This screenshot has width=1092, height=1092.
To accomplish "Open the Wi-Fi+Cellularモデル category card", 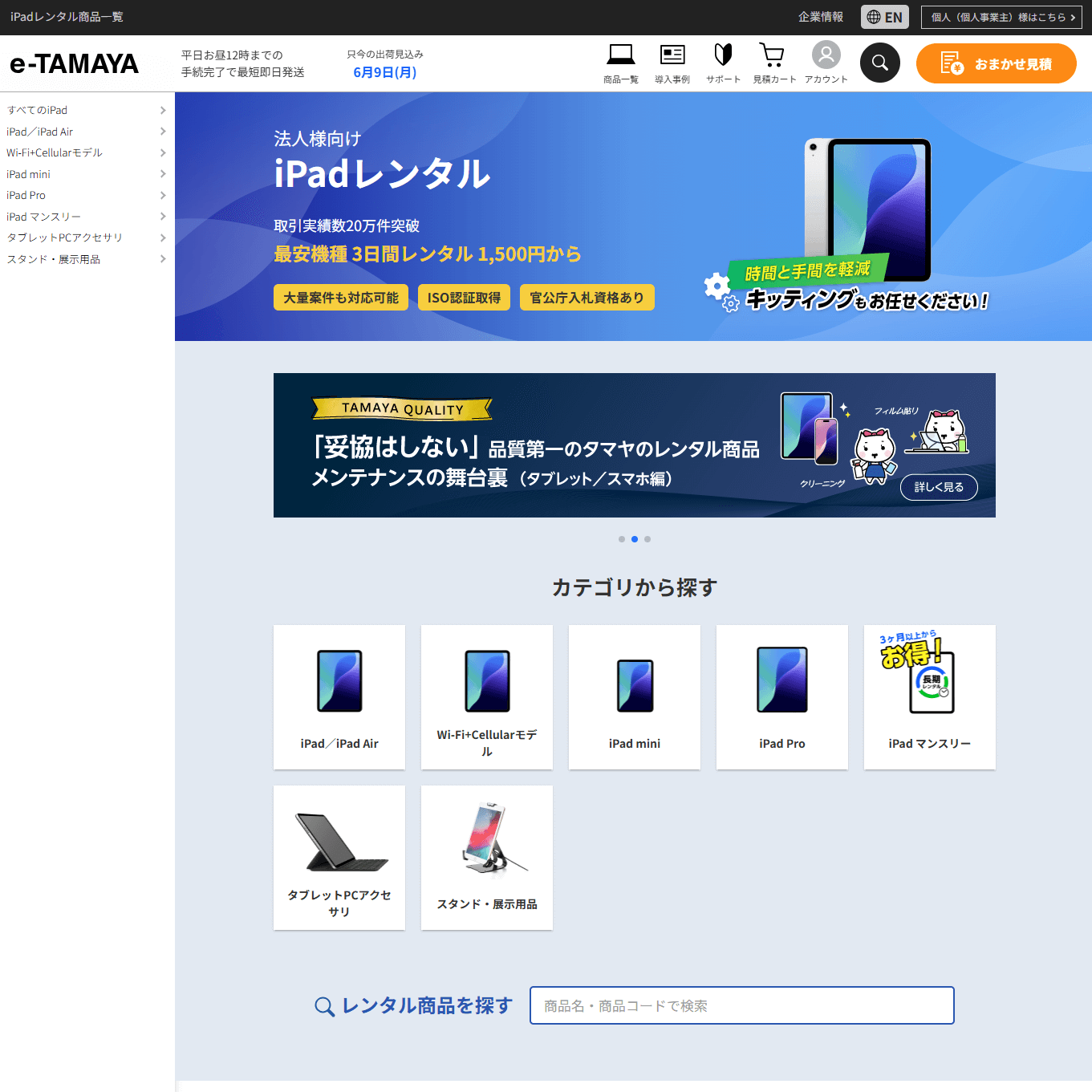I will tap(487, 697).
